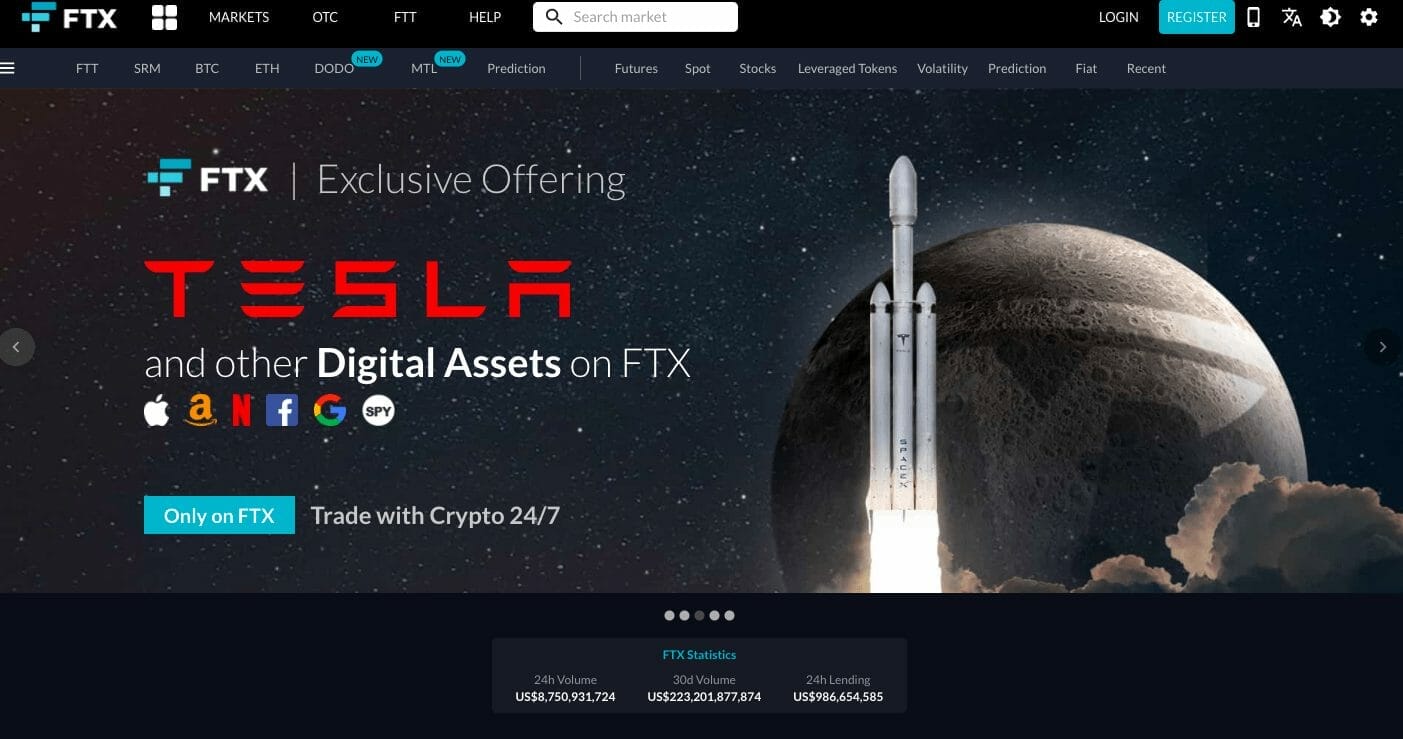Click the mobile app phone icon
This screenshot has width=1403, height=739.
pyautogui.click(x=1253, y=17)
